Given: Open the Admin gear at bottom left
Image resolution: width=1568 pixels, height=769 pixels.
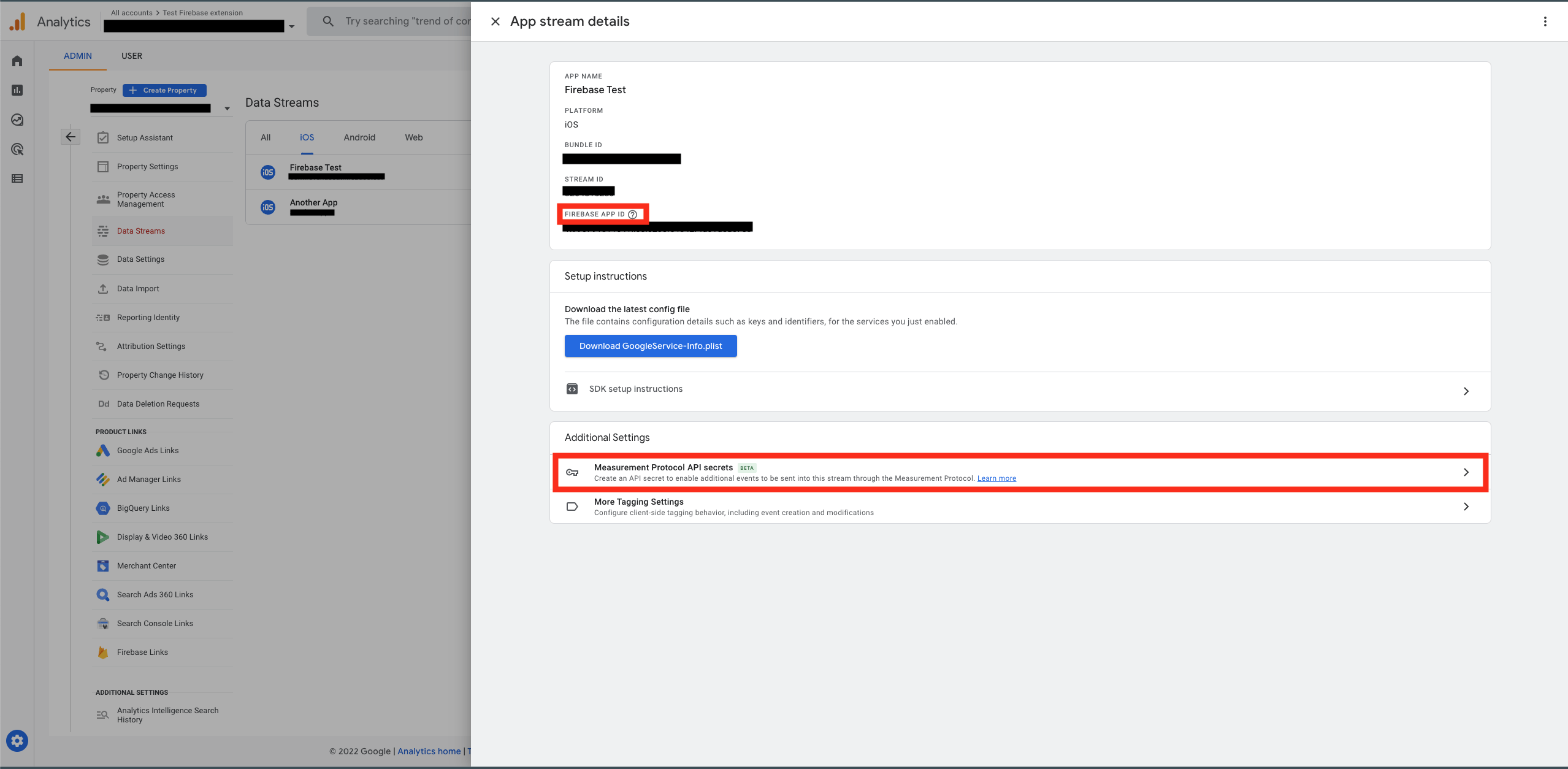Looking at the screenshot, I should (x=17, y=740).
